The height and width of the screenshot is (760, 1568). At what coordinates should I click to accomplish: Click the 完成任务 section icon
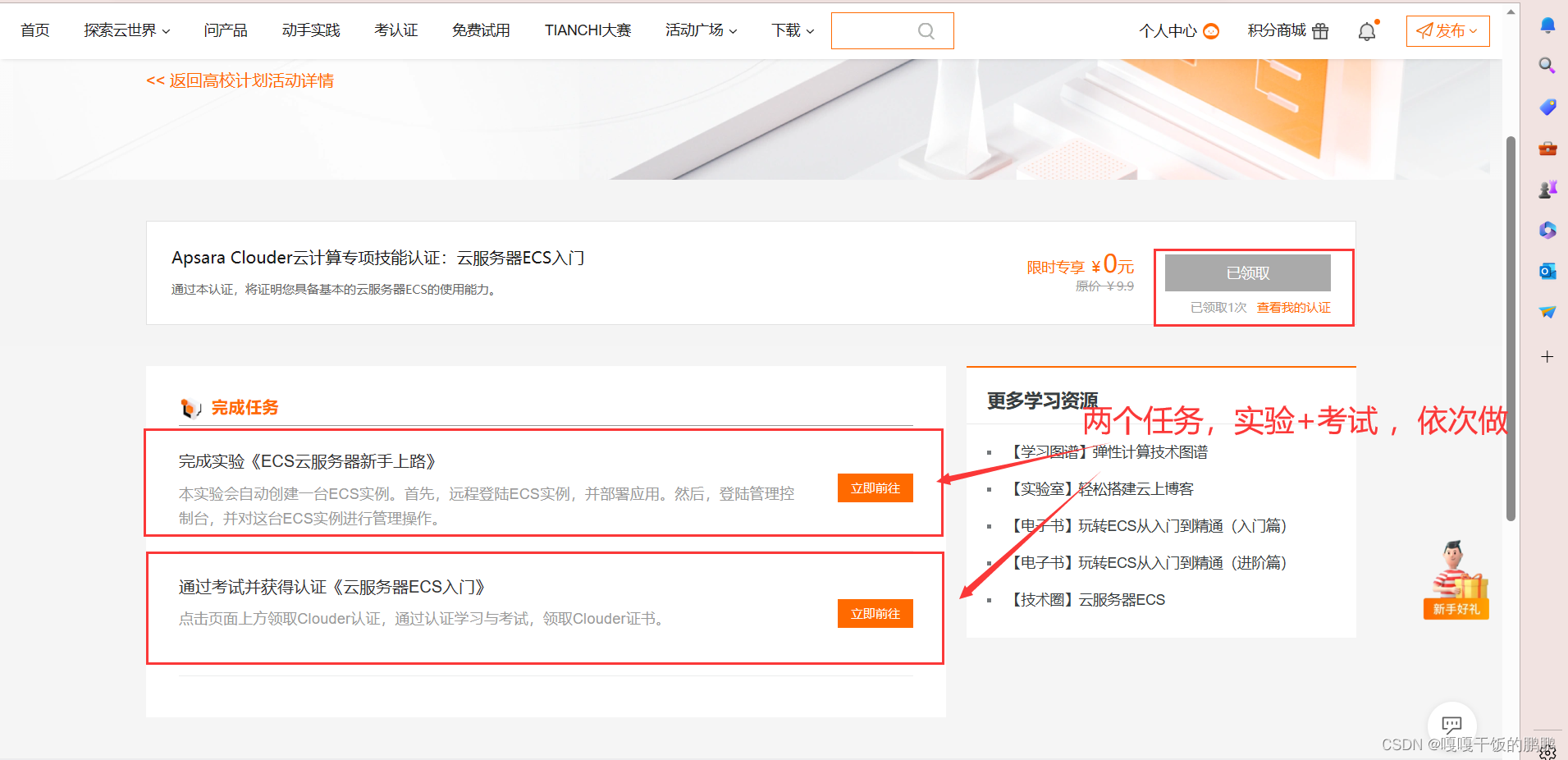pos(191,408)
